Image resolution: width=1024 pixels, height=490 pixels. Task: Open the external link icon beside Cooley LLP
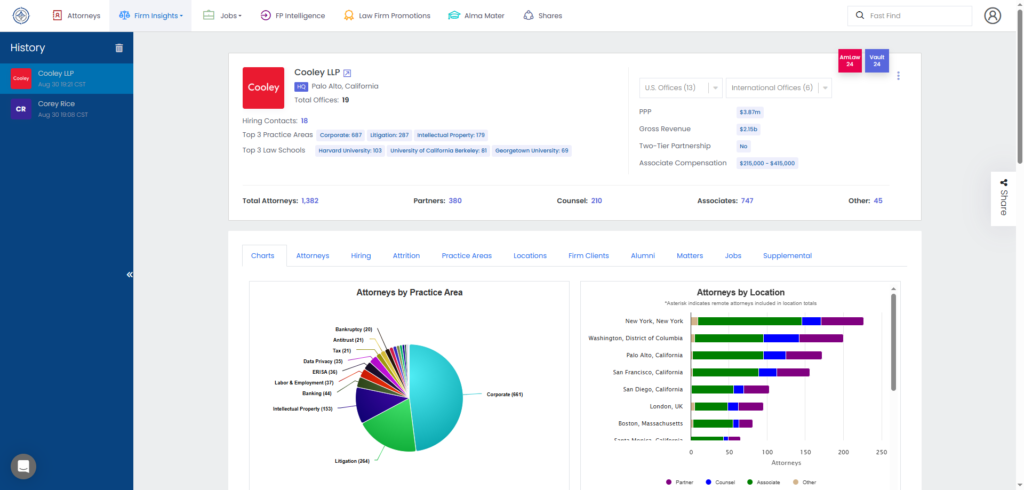point(347,73)
